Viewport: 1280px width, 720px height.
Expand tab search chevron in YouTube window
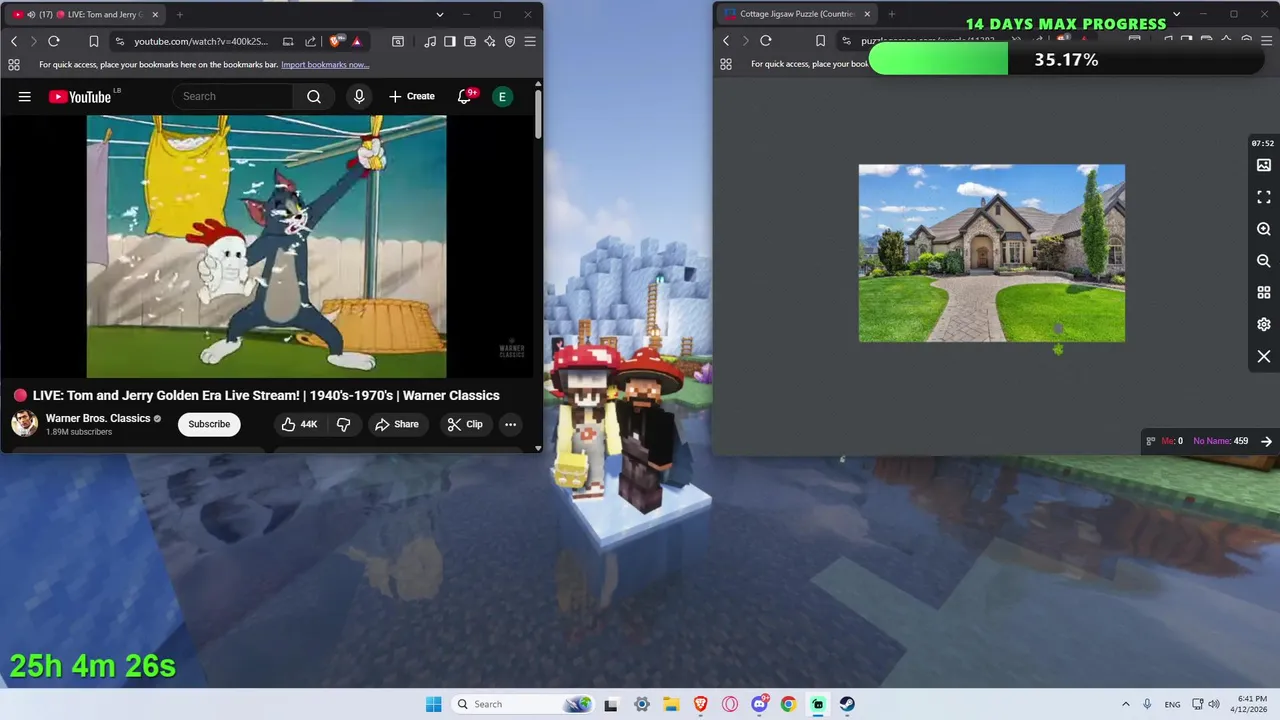click(x=440, y=15)
